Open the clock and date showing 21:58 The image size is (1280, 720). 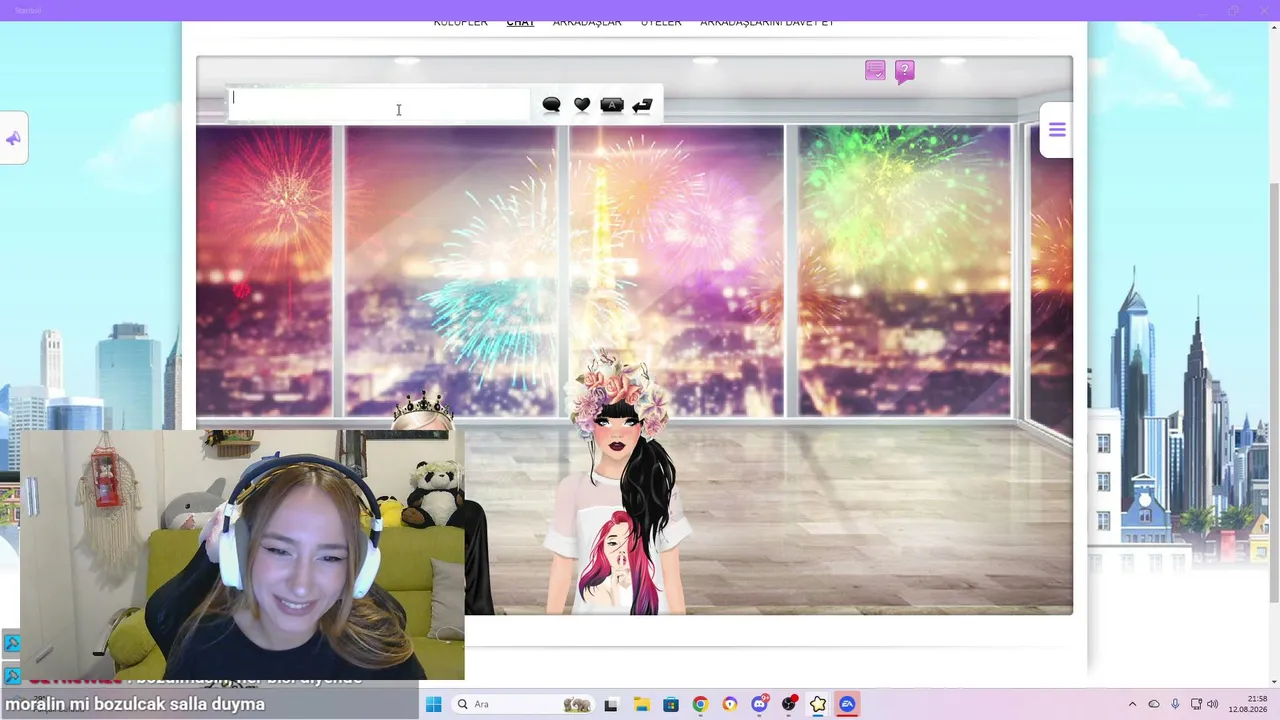[x=1247, y=704]
